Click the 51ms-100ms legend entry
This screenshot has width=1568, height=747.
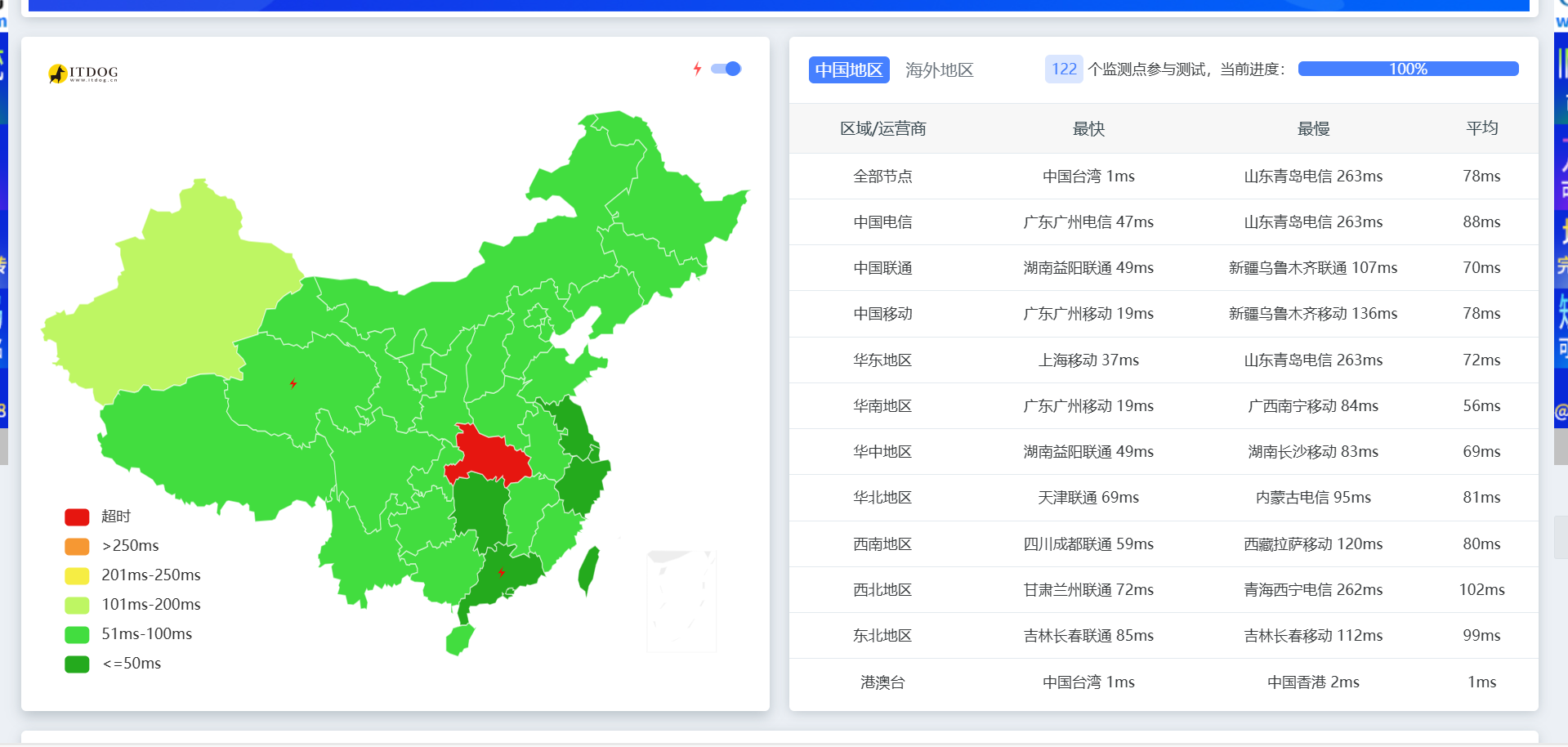point(146,634)
